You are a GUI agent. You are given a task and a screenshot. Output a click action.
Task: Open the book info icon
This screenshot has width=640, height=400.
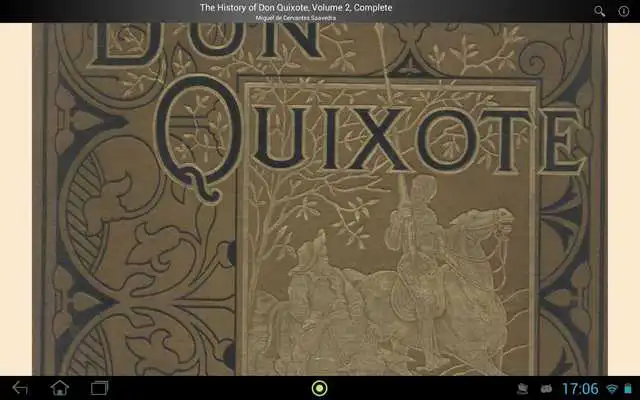click(624, 11)
